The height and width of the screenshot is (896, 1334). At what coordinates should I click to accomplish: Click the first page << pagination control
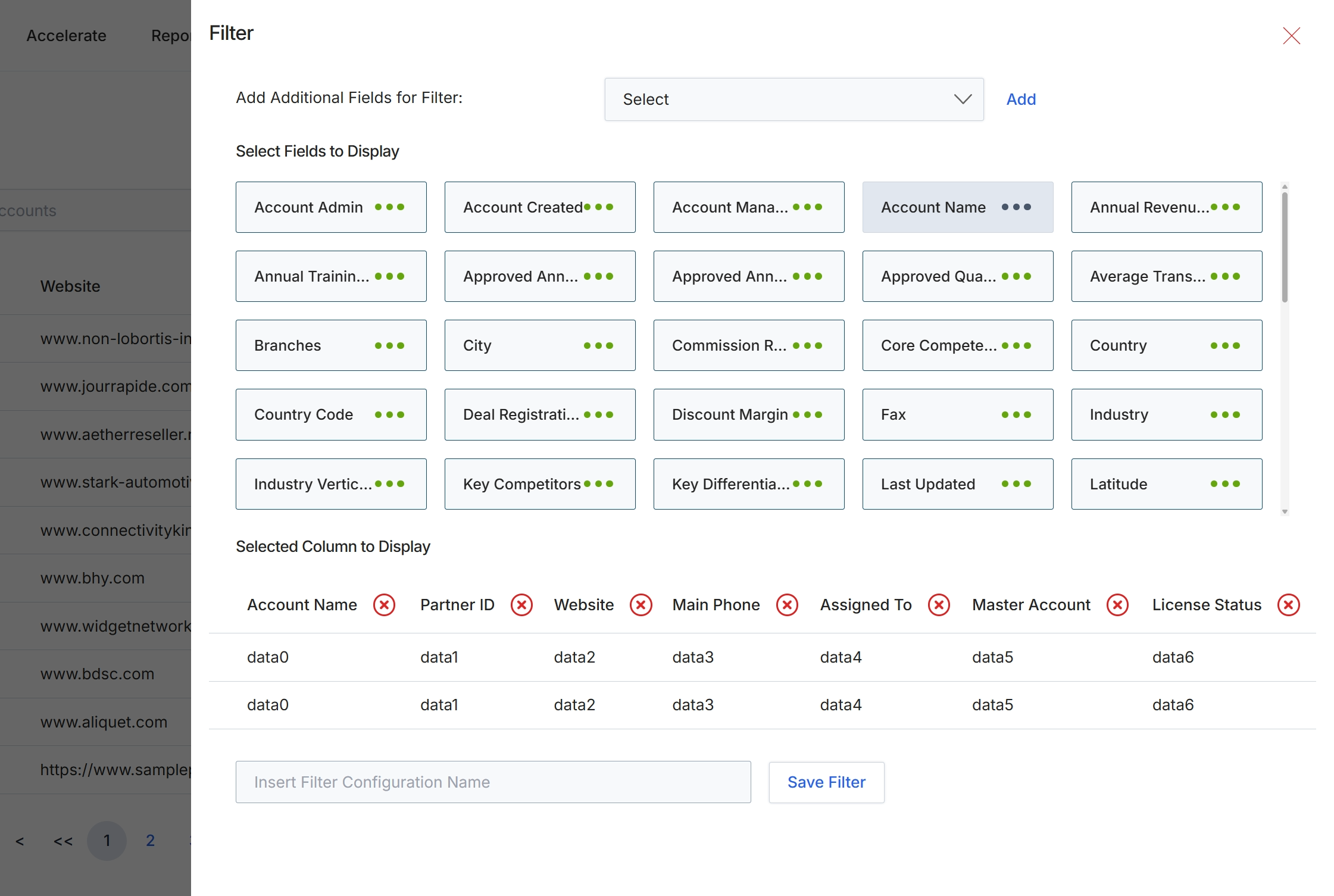(x=63, y=841)
